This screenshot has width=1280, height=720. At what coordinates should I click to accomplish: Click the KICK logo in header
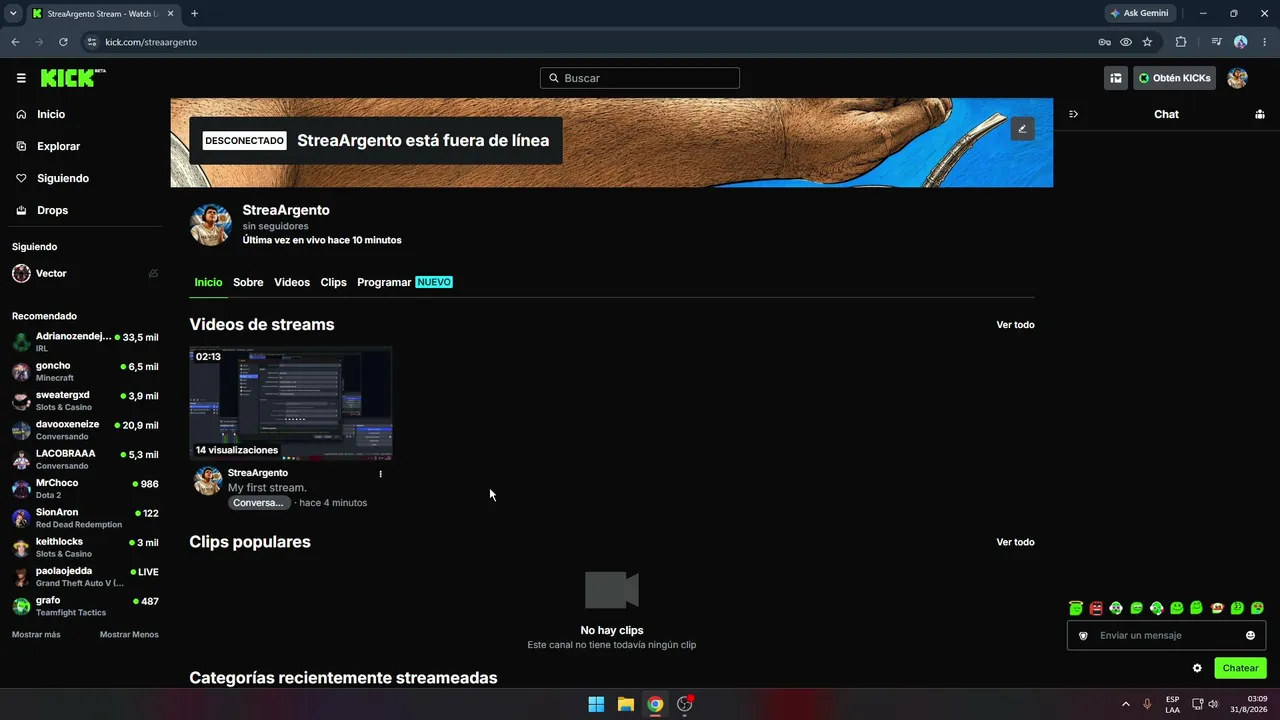coord(73,78)
